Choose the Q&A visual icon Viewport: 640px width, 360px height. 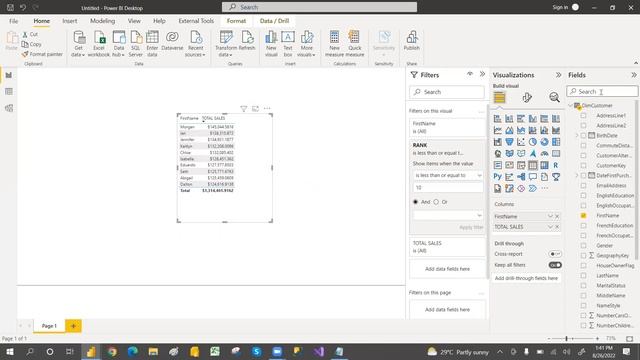click(533, 177)
